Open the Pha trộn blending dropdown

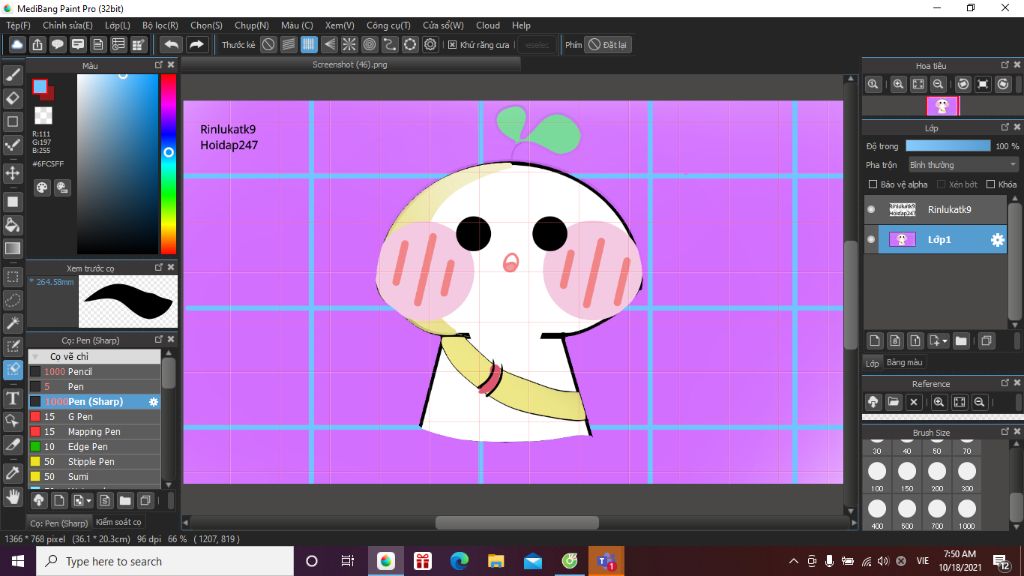pos(962,165)
